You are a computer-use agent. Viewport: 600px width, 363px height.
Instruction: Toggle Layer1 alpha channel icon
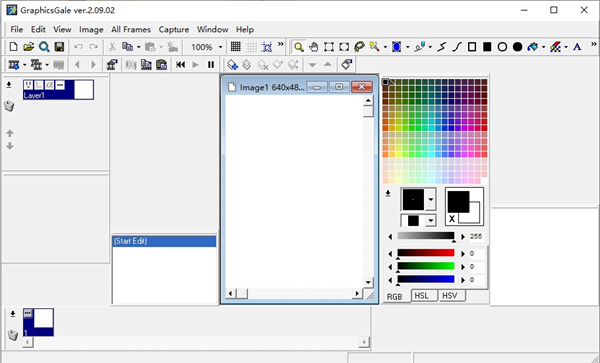49,85
